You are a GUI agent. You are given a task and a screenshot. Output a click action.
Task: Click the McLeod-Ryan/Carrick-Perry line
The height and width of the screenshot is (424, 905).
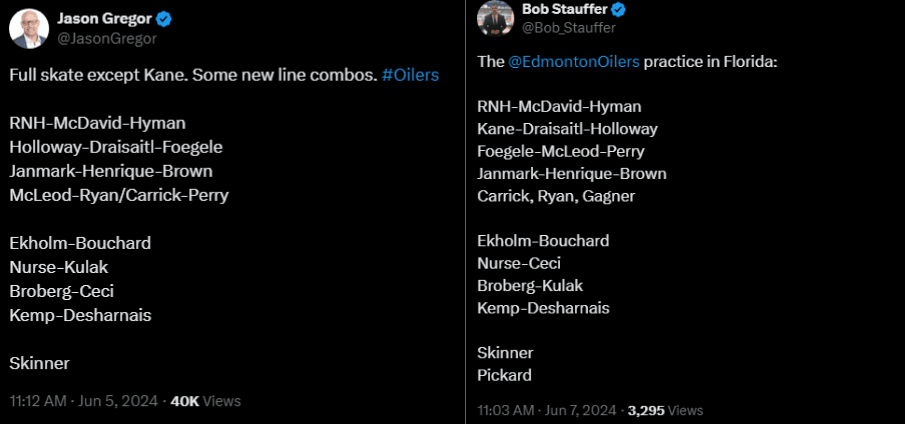pos(119,195)
